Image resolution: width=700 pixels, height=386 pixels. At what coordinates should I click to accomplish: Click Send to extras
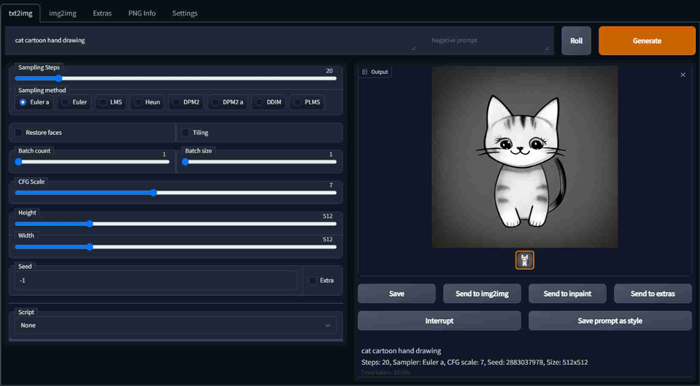click(x=653, y=294)
